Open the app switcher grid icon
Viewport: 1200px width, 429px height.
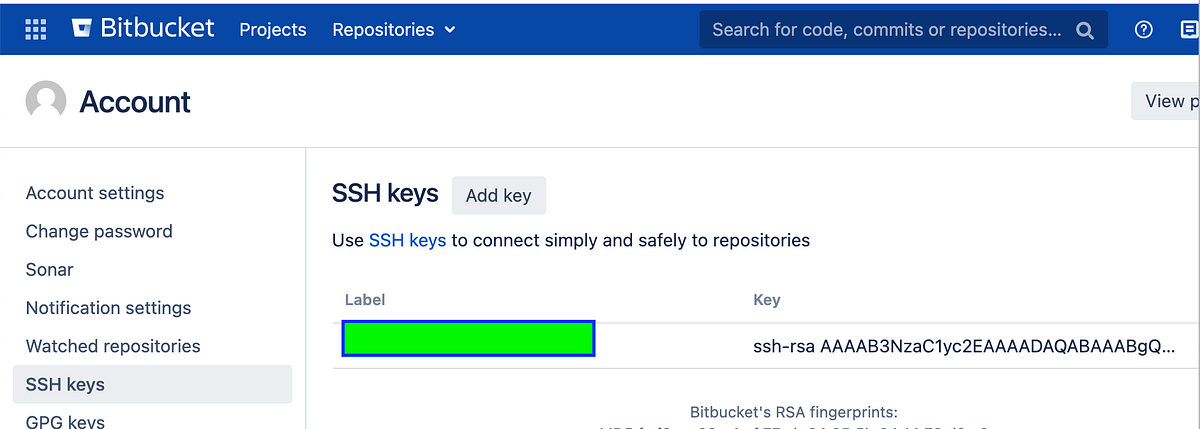click(x=36, y=30)
